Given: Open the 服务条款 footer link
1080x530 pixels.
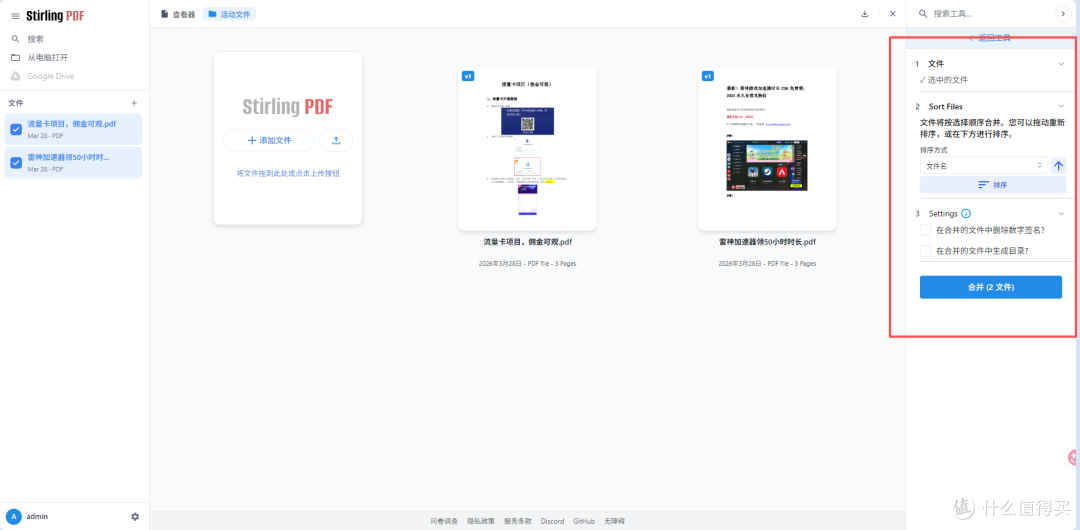Looking at the screenshot, I should (x=517, y=521).
